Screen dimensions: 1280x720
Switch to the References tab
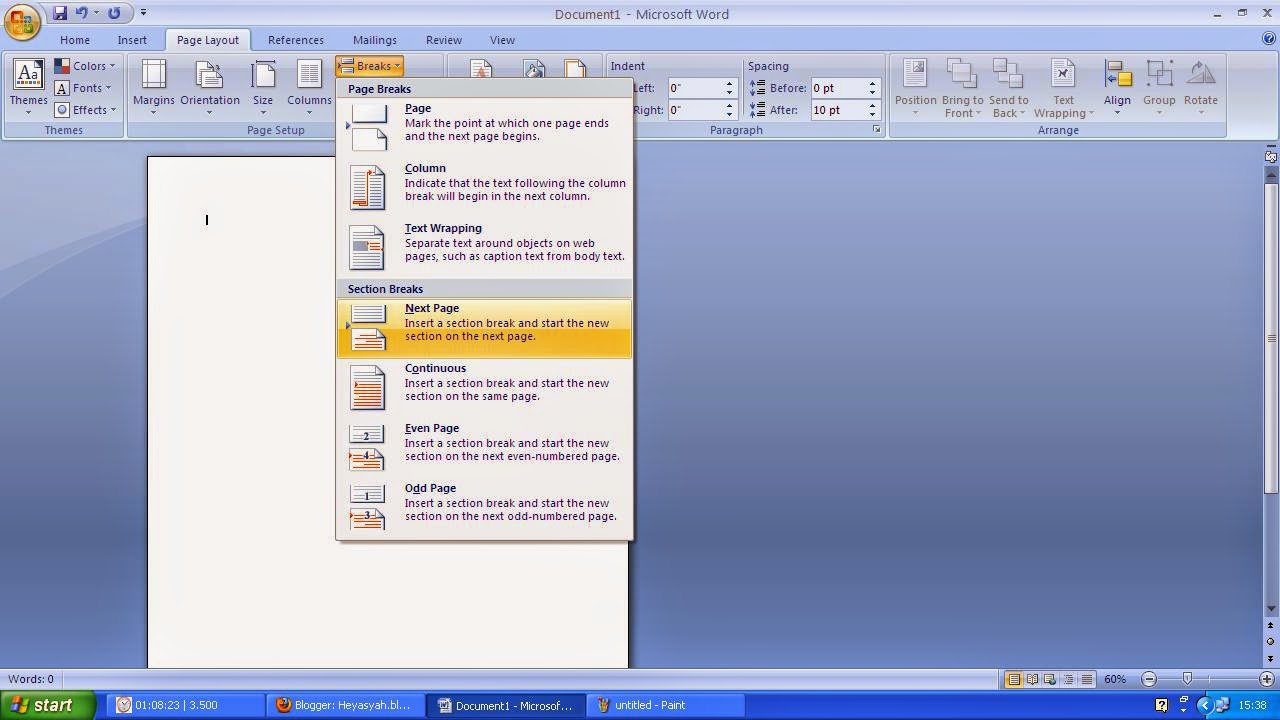[296, 40]
